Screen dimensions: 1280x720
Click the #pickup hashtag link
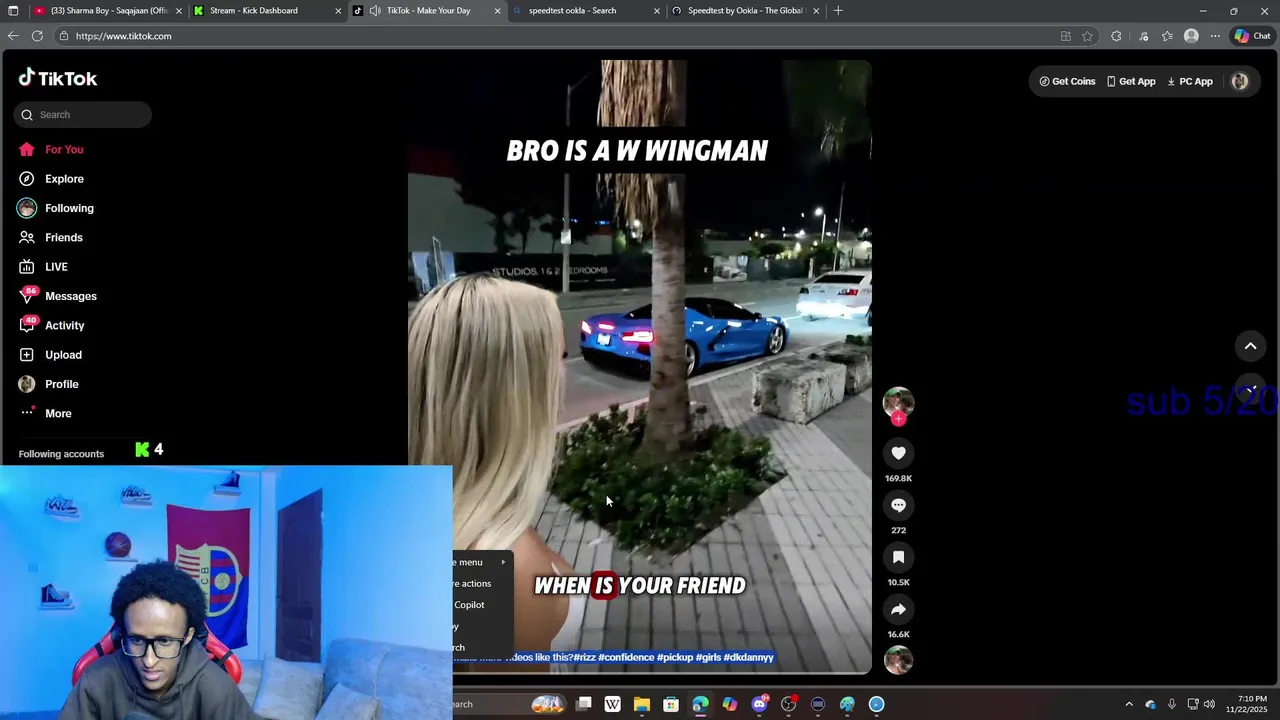point(675,657)
